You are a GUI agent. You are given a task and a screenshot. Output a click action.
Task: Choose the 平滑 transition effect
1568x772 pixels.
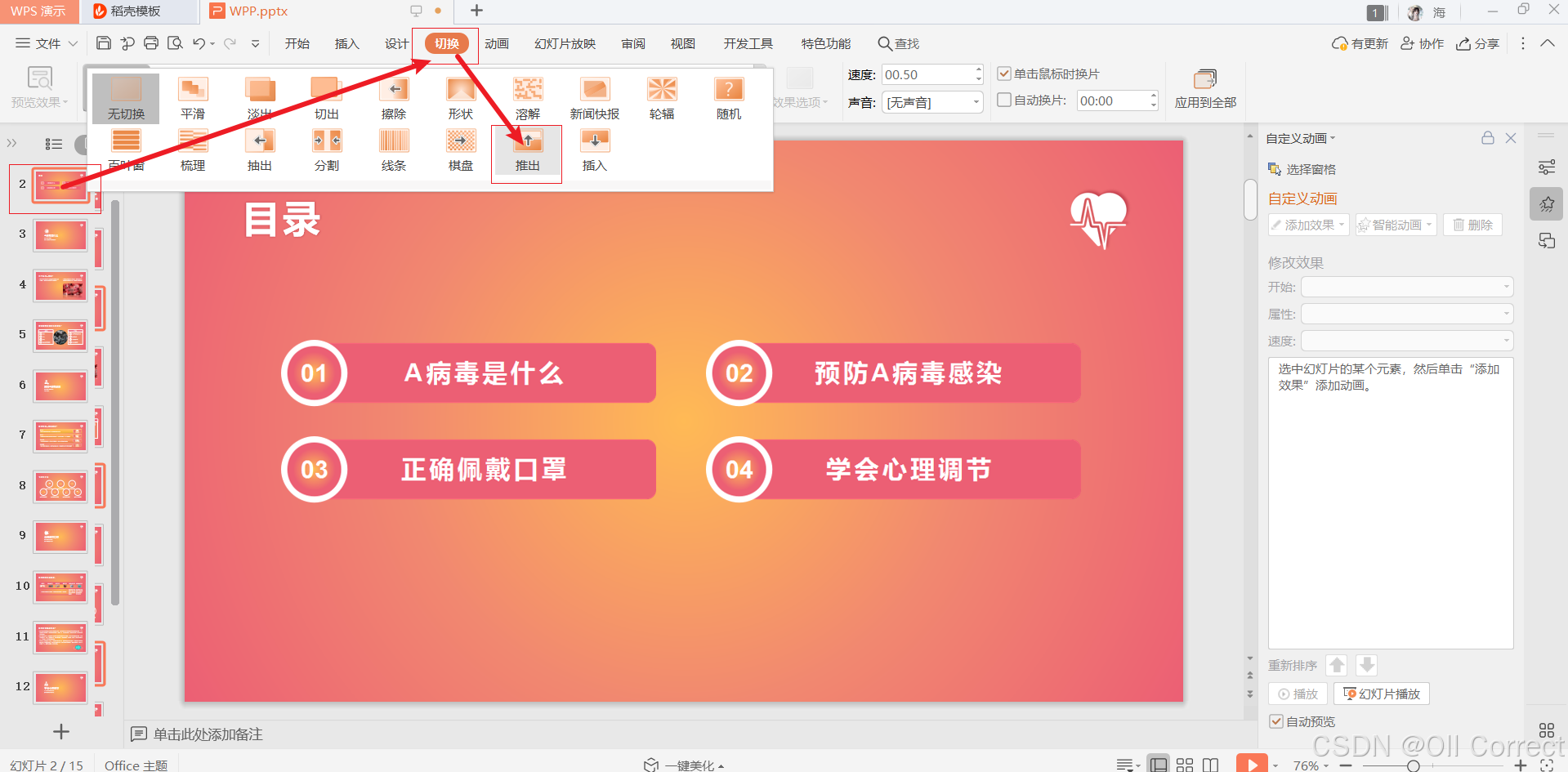pos(193,97)
